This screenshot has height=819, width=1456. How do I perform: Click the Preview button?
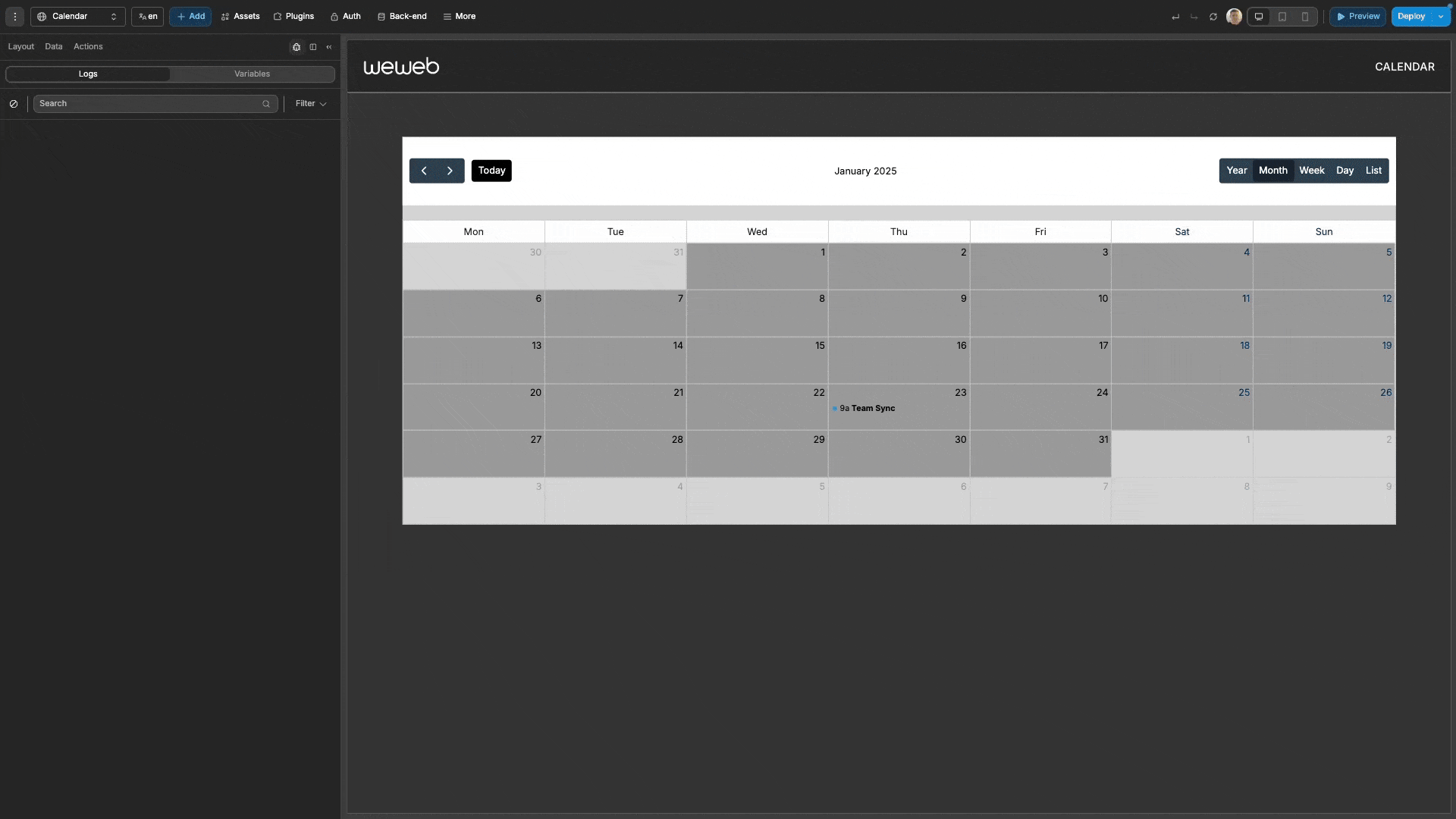[x=1357, y=17]
